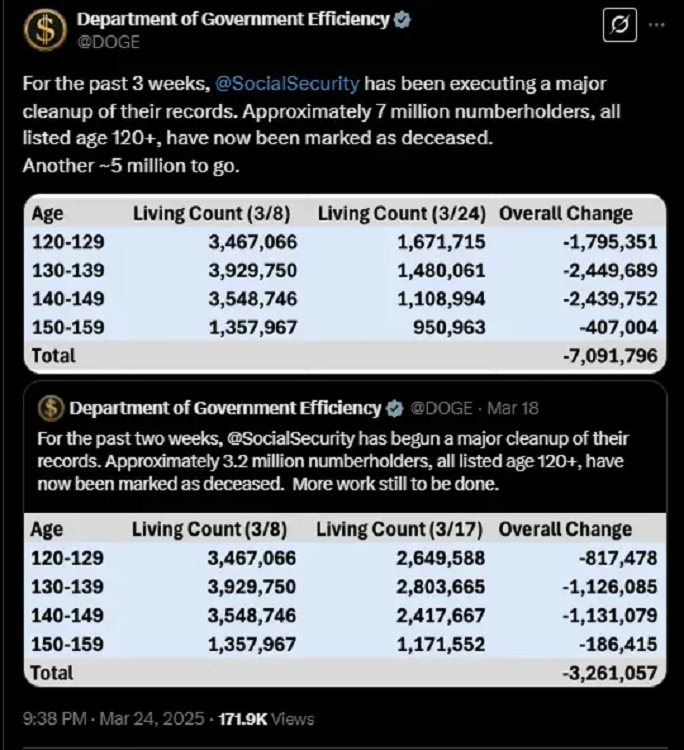View the 171.9K Views count
The image size is (684, 750).
(x=271, y=719)
